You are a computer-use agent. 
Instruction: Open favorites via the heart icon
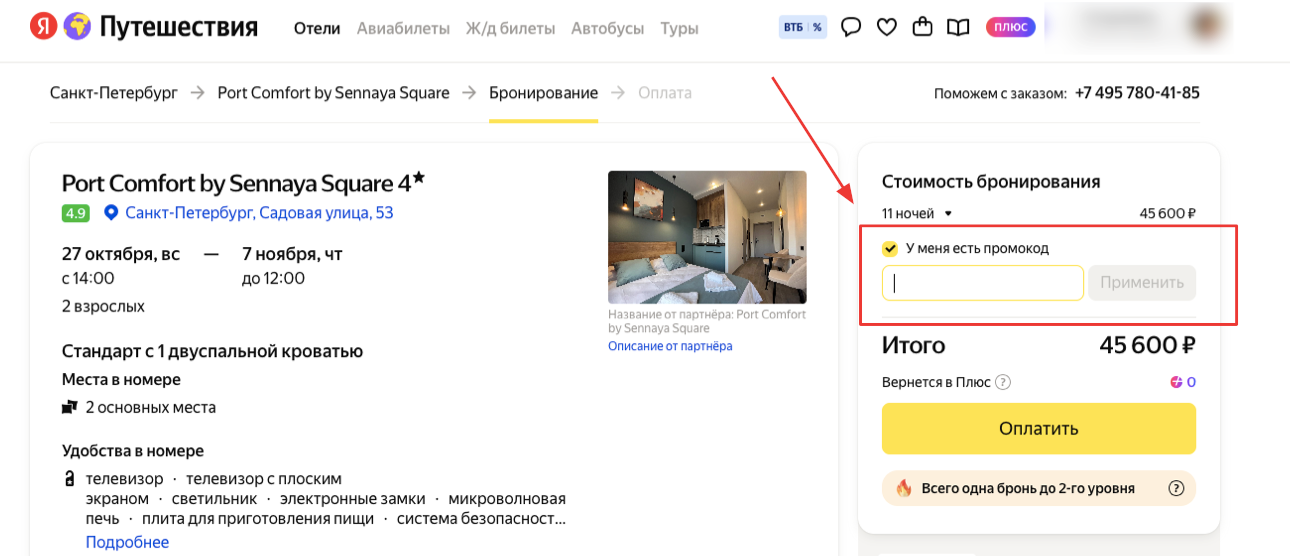[x=887, y=27]
